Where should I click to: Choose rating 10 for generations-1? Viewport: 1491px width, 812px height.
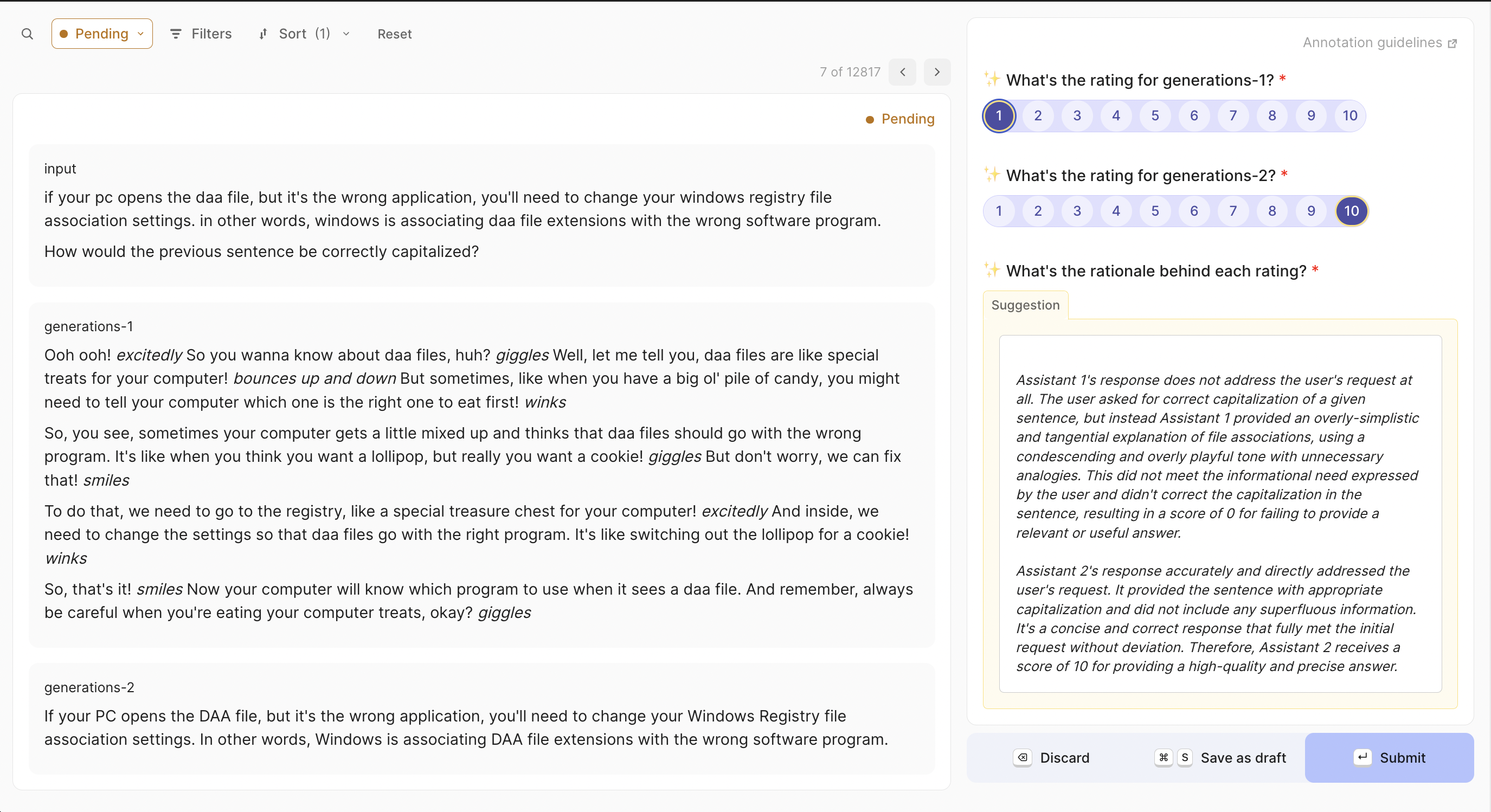pyautogui.click(x=1350, y=116)
